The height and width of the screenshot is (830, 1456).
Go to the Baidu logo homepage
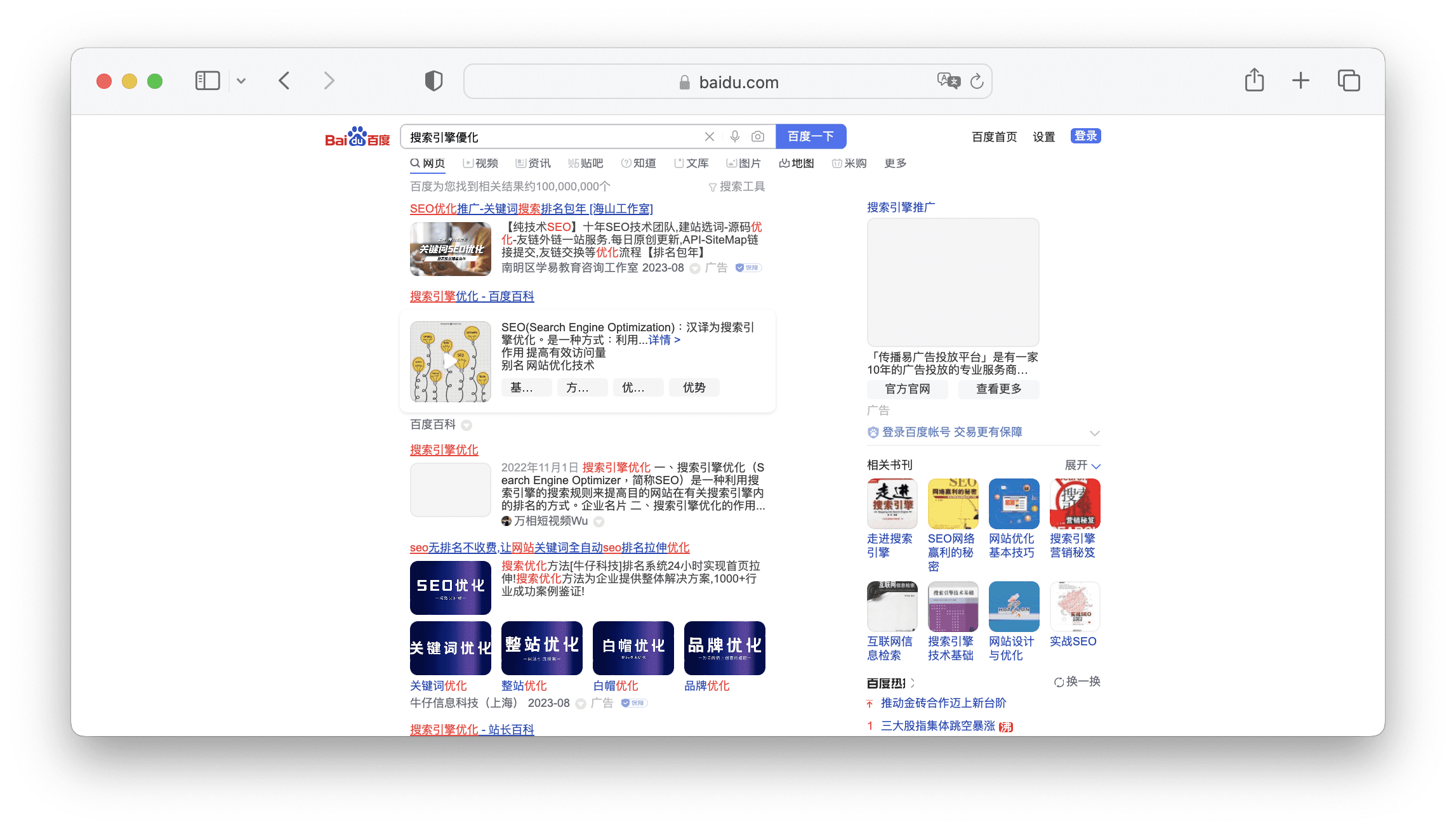(x=357, y=136)
